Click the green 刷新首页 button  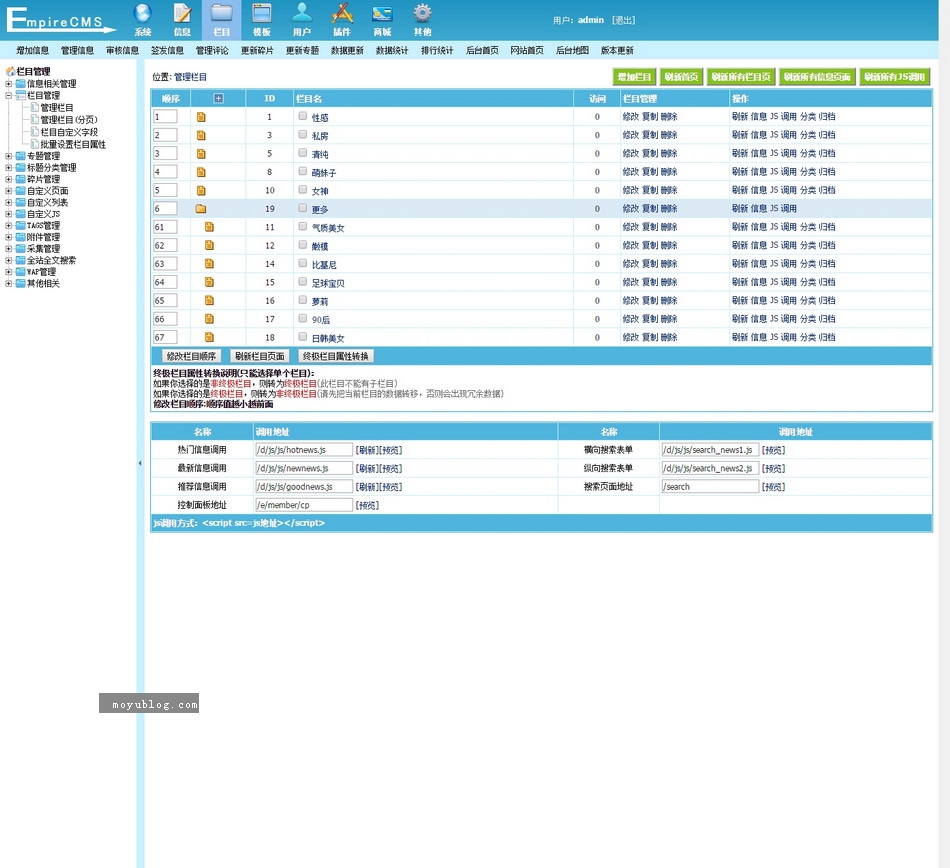click(681, 77)
